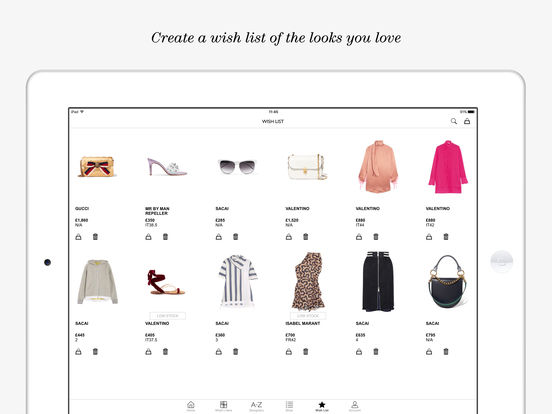Add Sacai black skirt to bag
Screen dimensions: 552x414
tap(359, 352)
